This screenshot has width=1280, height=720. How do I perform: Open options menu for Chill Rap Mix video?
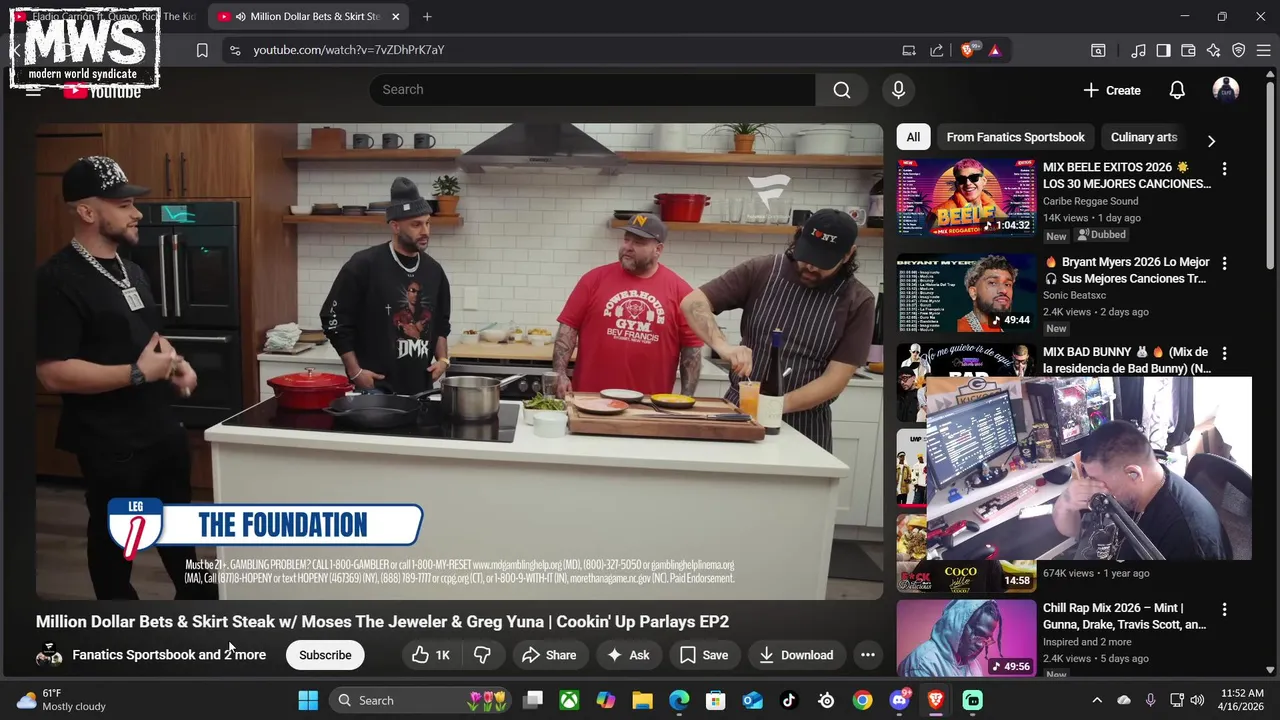1224,609
